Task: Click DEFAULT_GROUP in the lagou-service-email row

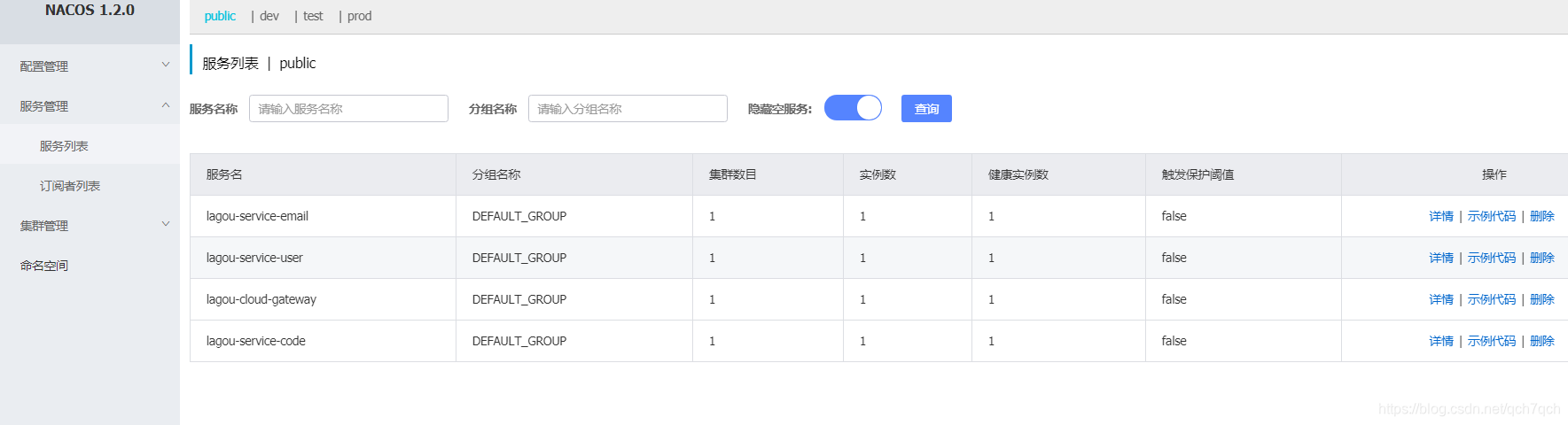Action: coord(519,216)
